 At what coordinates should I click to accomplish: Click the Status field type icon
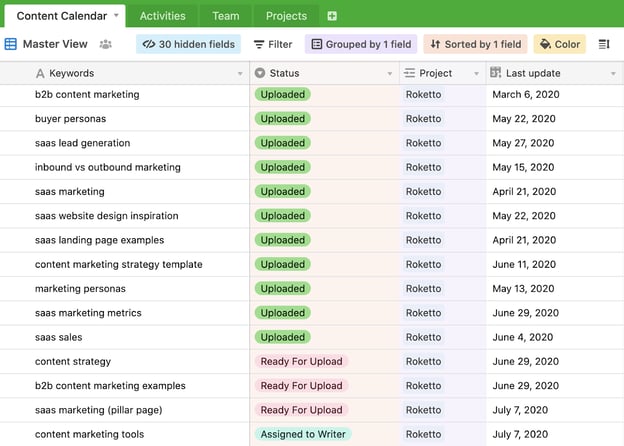(x=260, y=73)
